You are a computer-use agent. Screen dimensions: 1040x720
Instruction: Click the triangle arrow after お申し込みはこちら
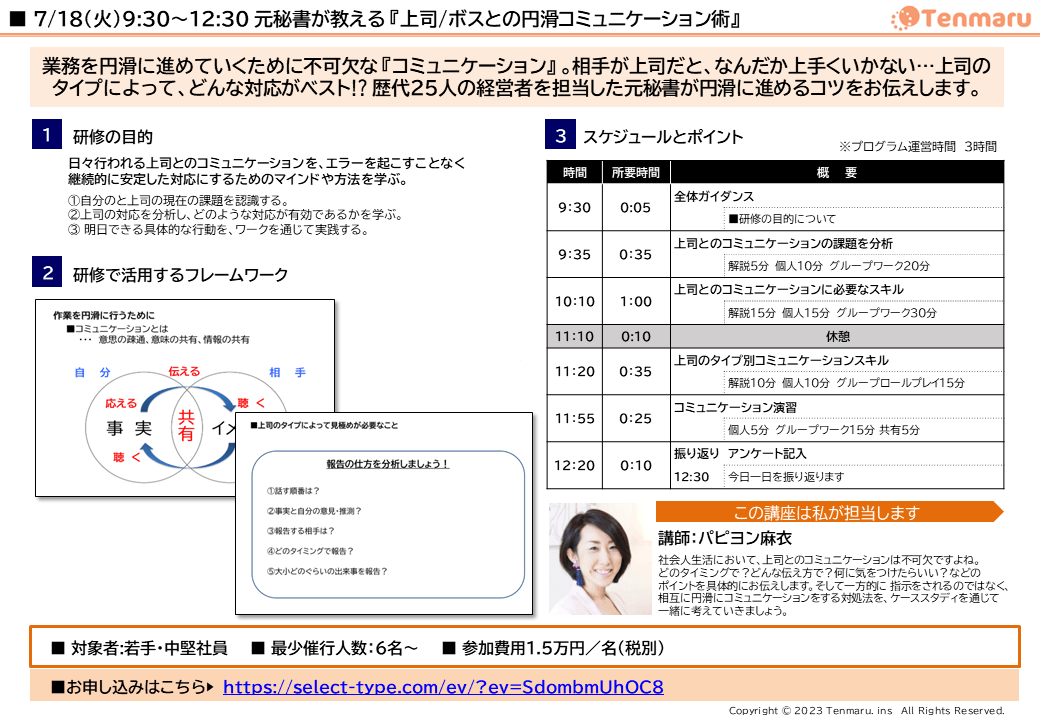(x=210, y=687)
